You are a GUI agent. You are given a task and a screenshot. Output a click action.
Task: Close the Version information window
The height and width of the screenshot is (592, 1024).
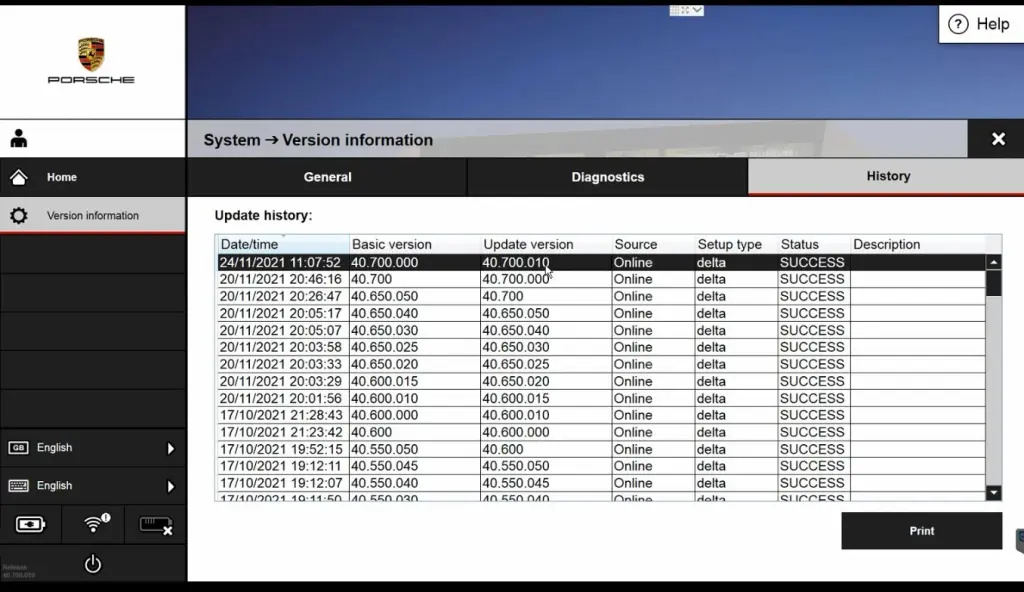[997, 139]
